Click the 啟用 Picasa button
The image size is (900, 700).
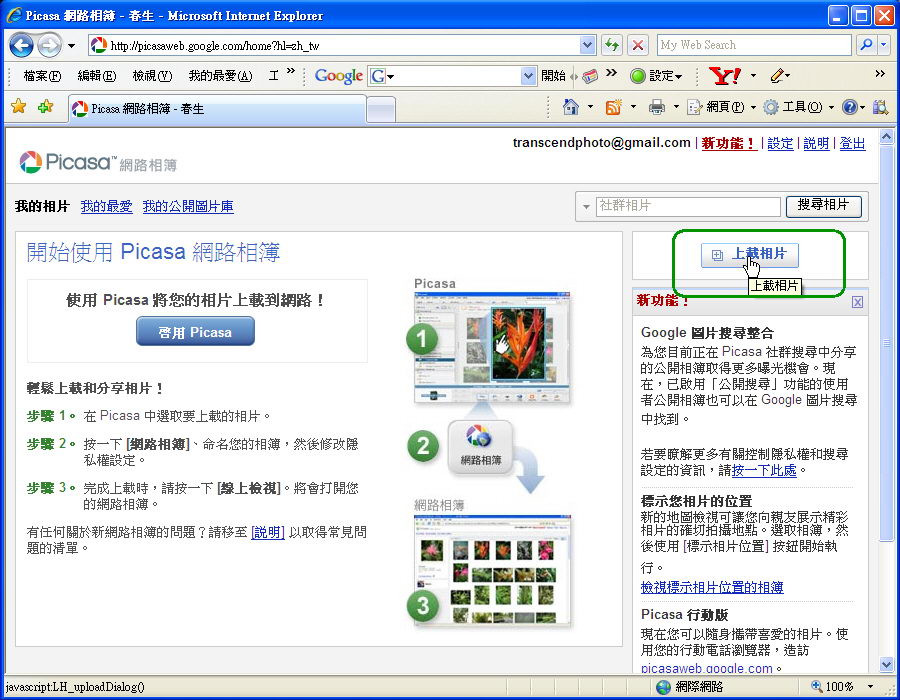195,332
